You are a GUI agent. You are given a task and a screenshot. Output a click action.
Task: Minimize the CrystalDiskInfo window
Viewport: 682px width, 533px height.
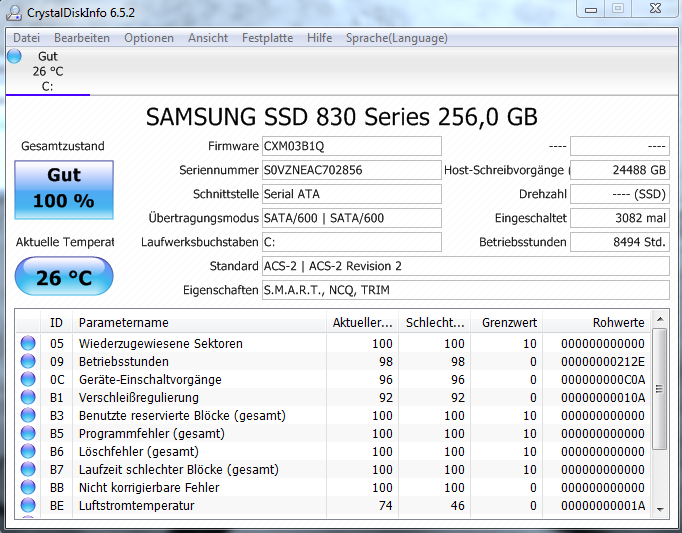[x=591, y=10]
